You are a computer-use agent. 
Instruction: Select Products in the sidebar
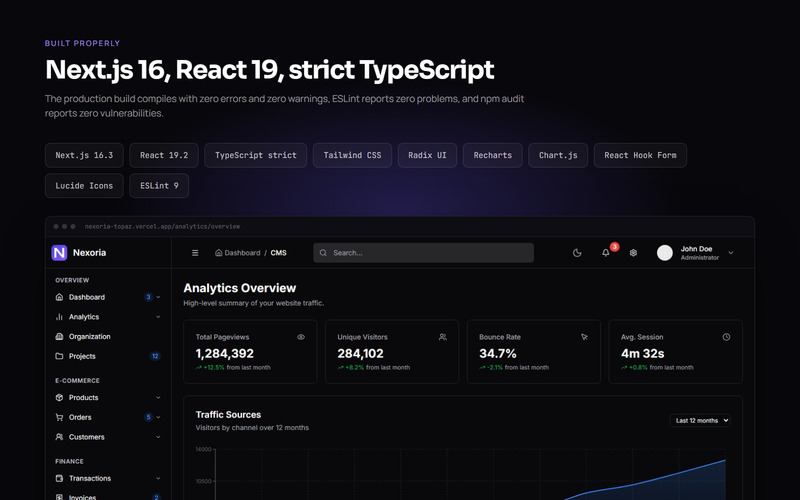click(x=108, y=397)
